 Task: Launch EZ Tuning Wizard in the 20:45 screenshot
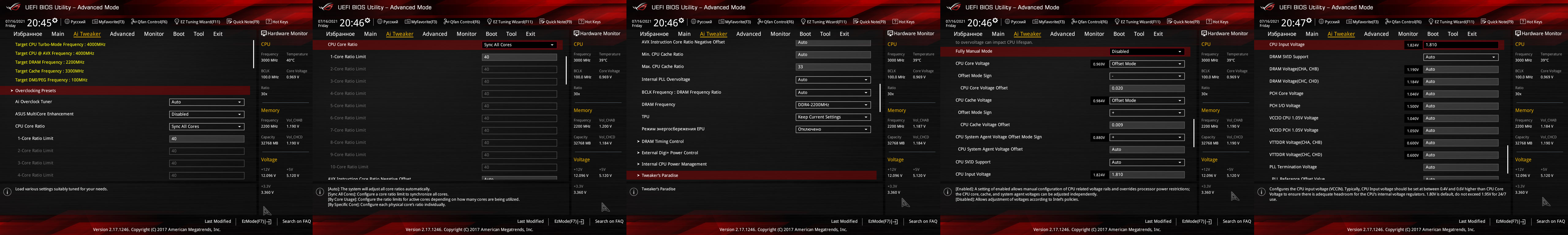coord(198,22)
